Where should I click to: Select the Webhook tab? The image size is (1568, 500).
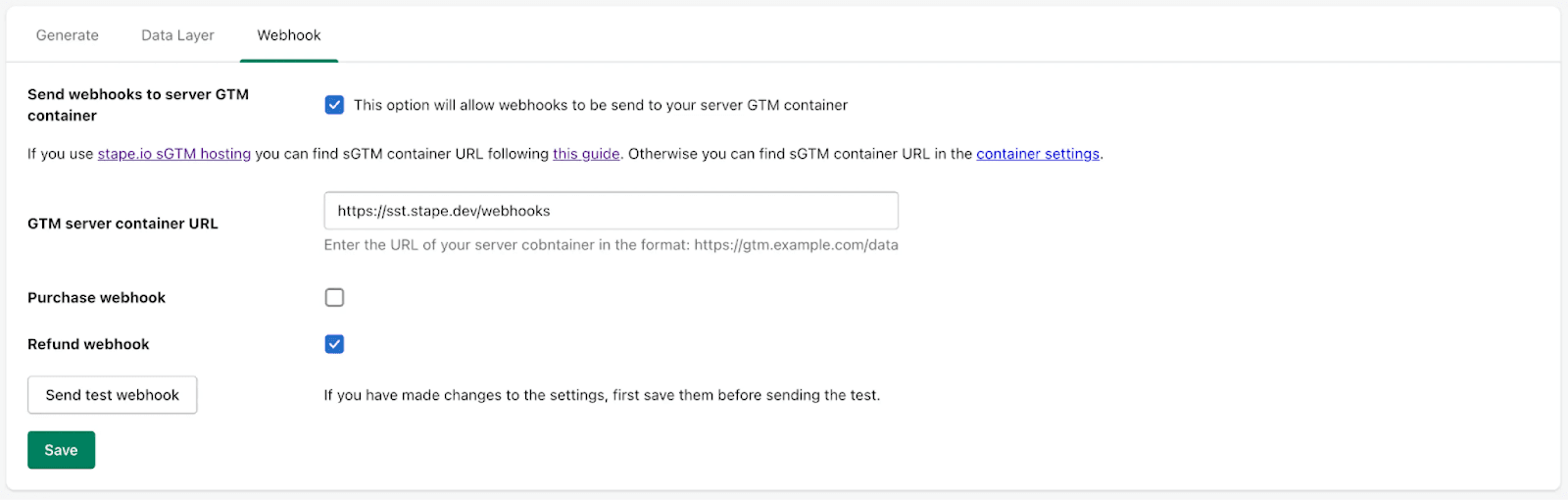pos(289,35)
